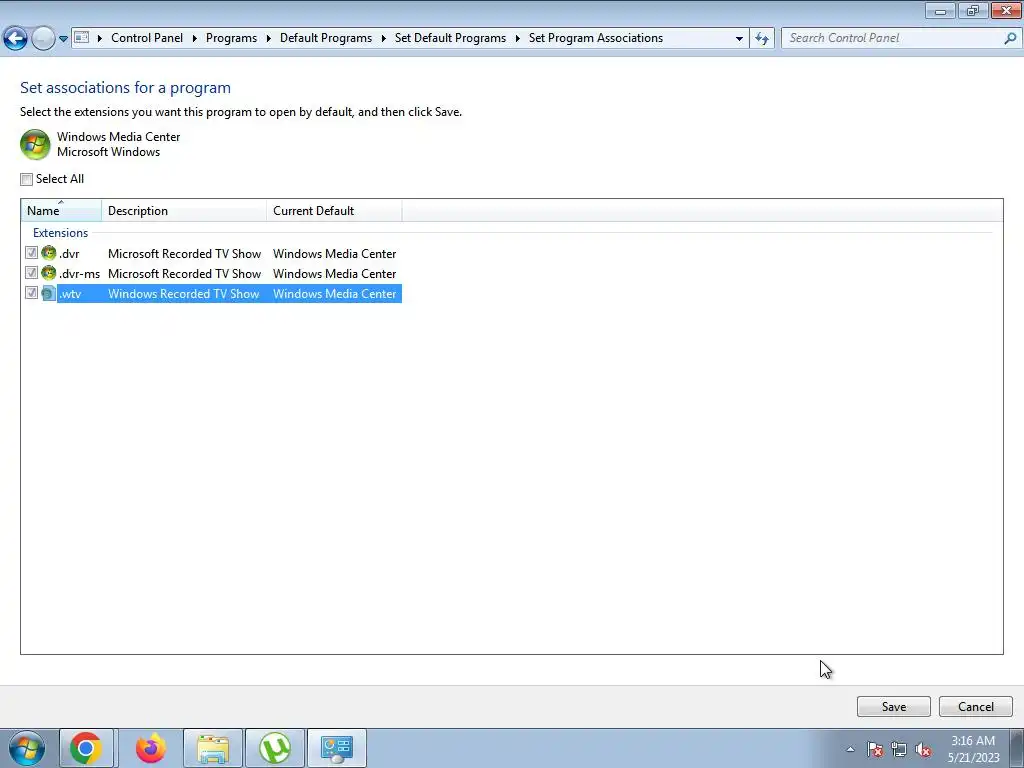This screenshot has height=768, width=1024.
Task: Click Windows Media Center default for .wtv
Action: 334,294
